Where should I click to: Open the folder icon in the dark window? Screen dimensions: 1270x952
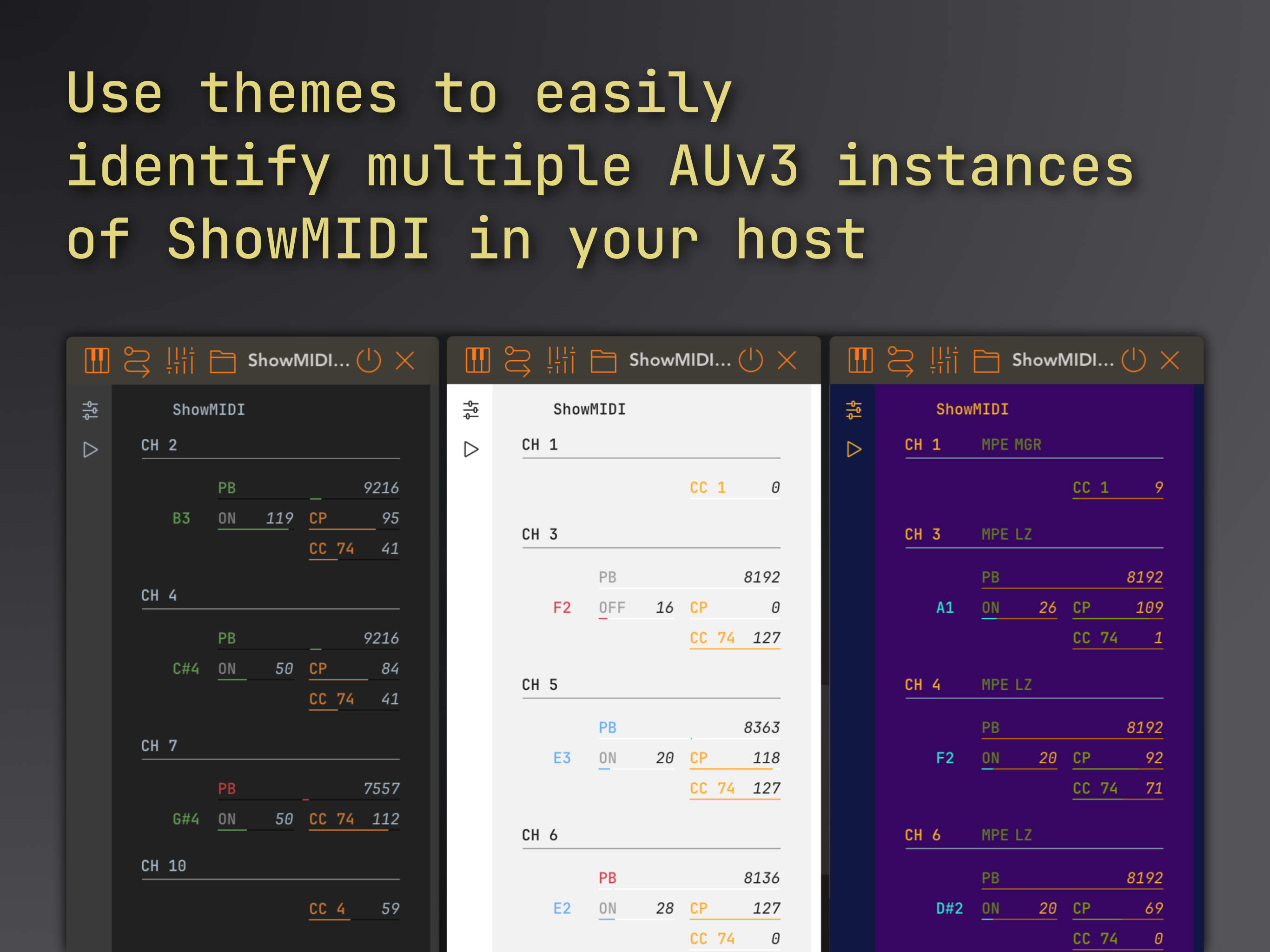pyautogui.click(x=223, y=362)
